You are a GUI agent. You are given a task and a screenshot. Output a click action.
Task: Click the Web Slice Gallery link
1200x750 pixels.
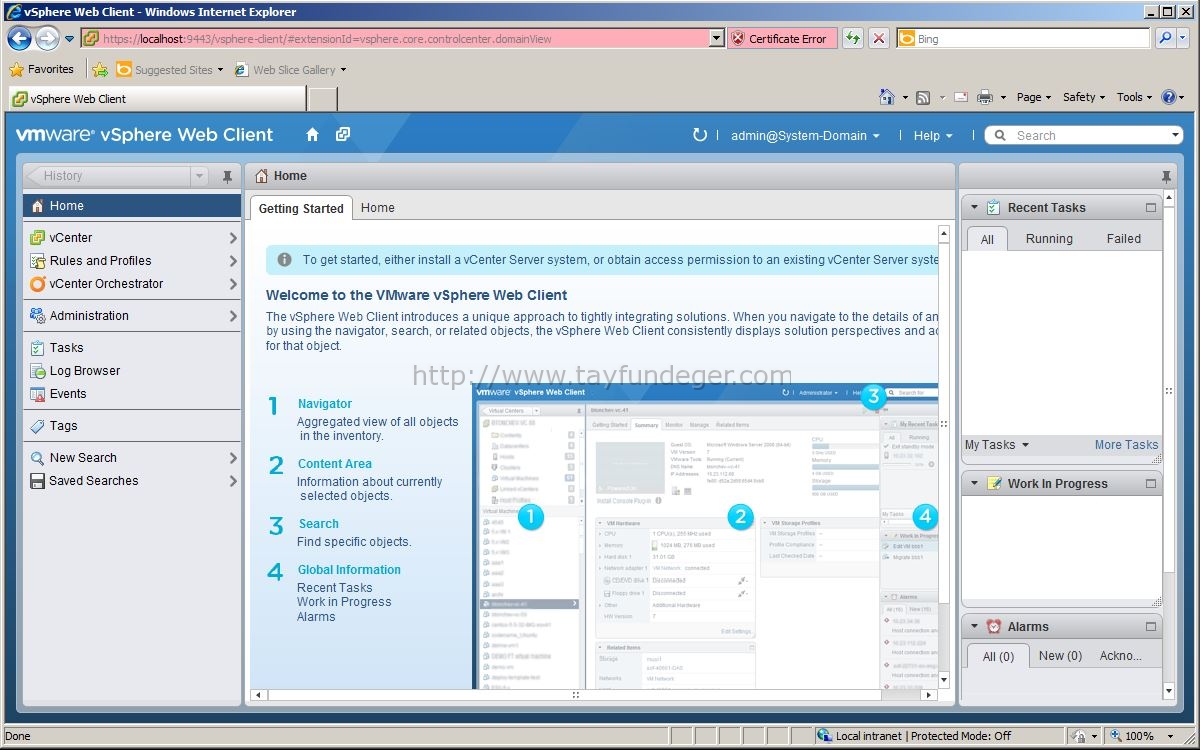coord(290,70)
